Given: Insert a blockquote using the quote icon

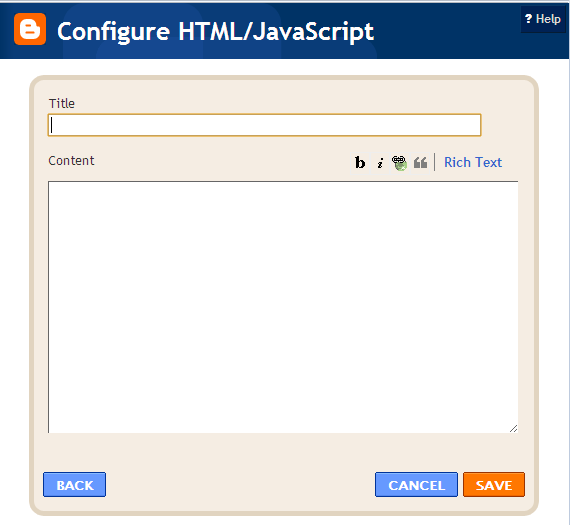Looking at the screenshot, I should point(420,163).
